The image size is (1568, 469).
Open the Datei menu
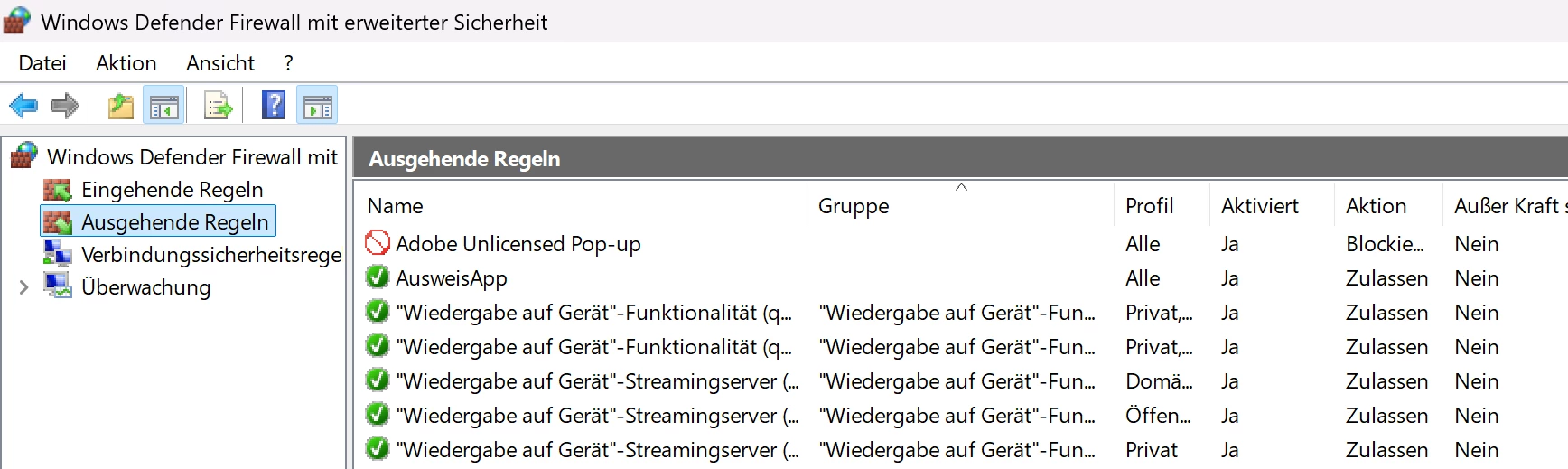(x=42, y=63)
